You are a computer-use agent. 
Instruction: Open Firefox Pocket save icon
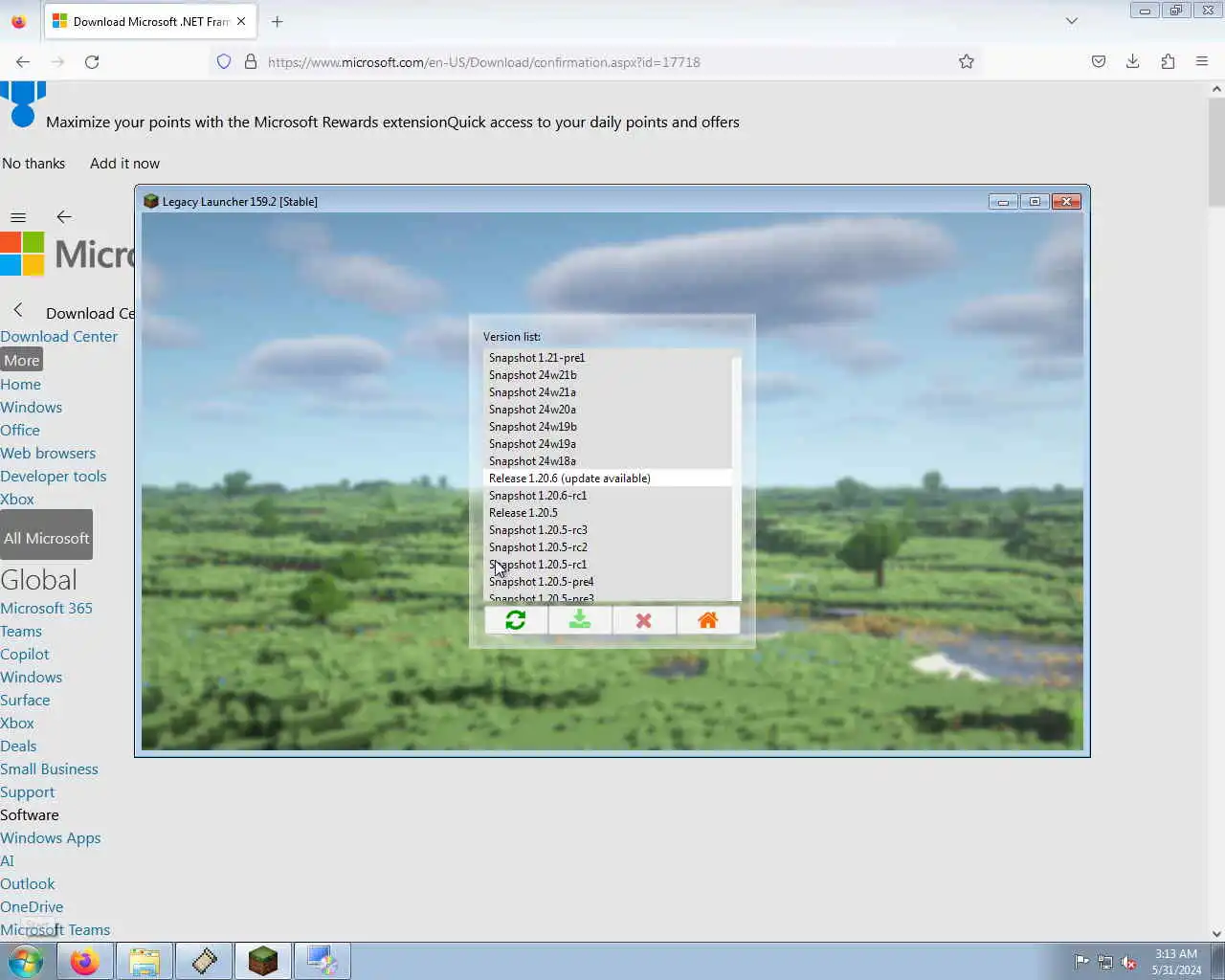point(1099,61)
